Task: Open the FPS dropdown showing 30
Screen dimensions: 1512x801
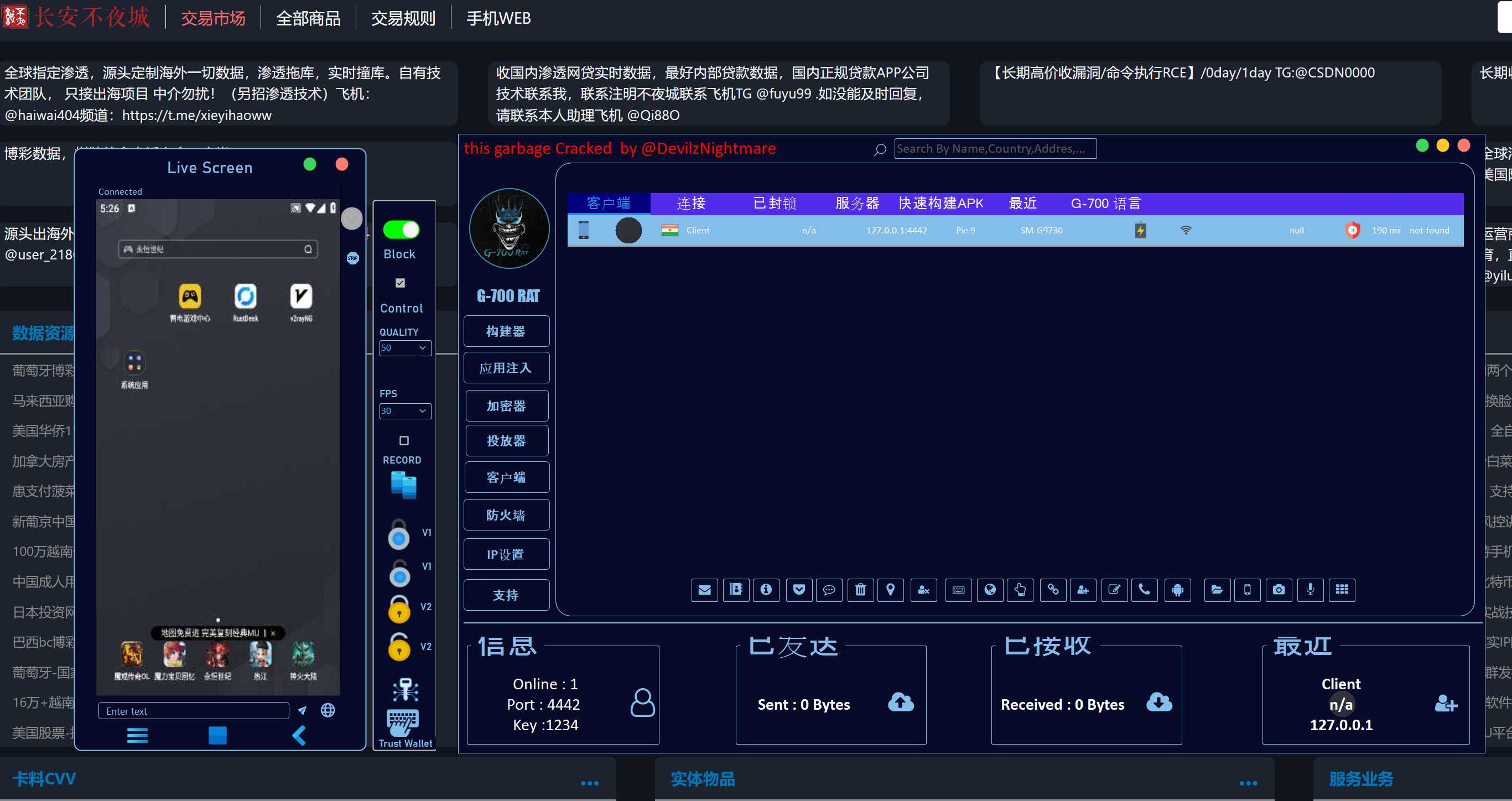Action: (405, 411)
